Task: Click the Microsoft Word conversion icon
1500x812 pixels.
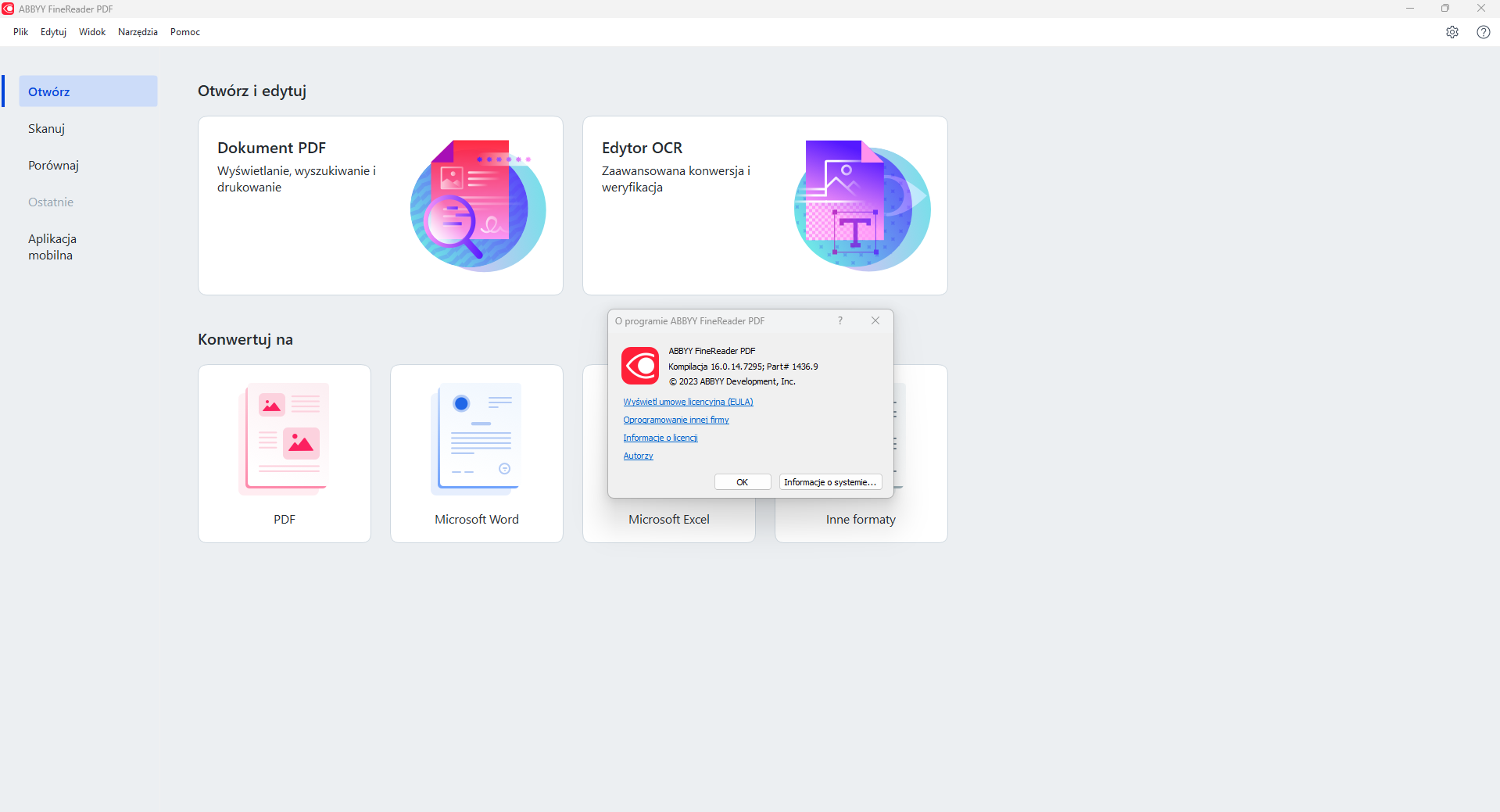Action: pos(476,438)
